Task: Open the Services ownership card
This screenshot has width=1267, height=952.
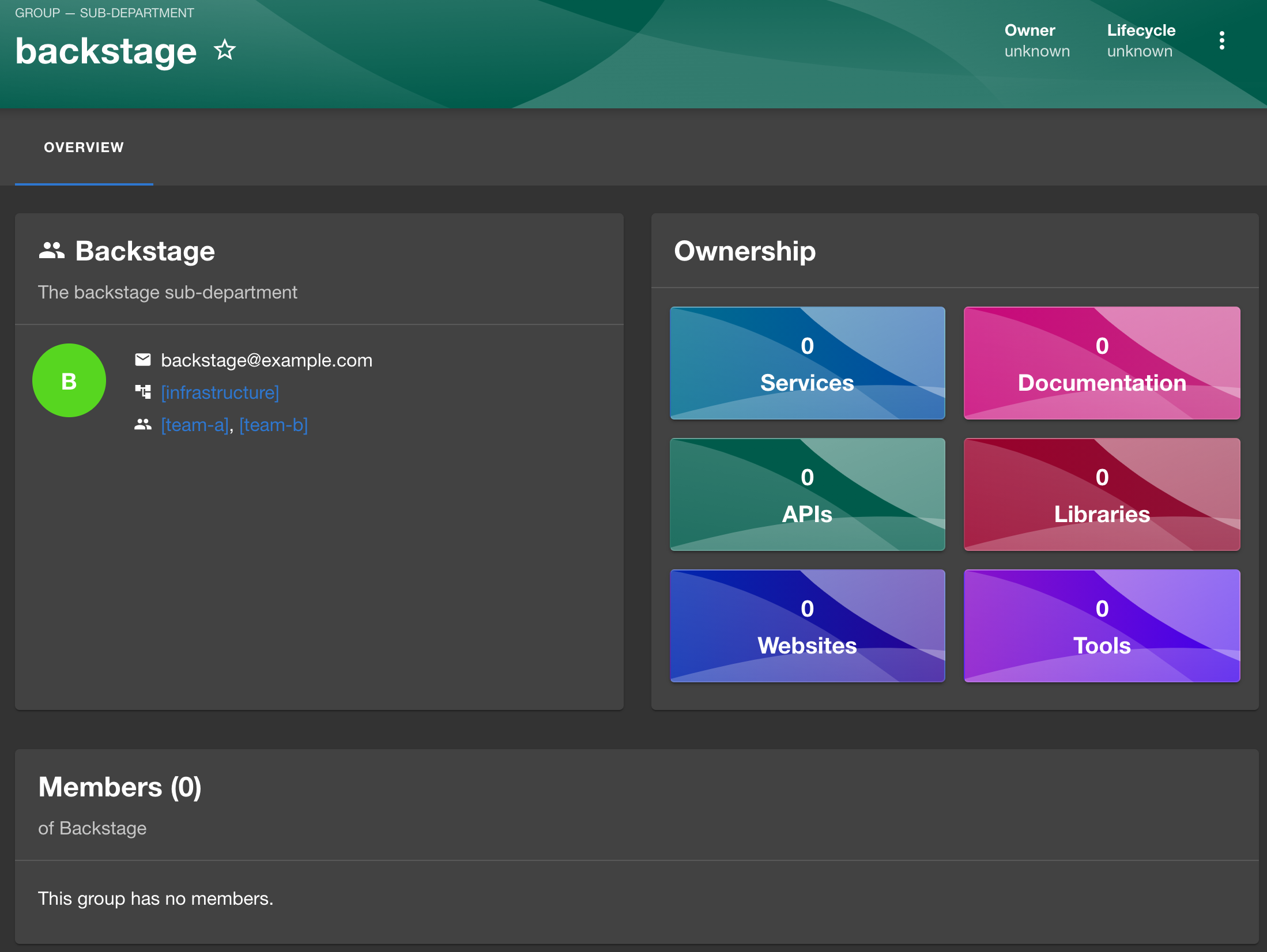Action: point(807,363)
